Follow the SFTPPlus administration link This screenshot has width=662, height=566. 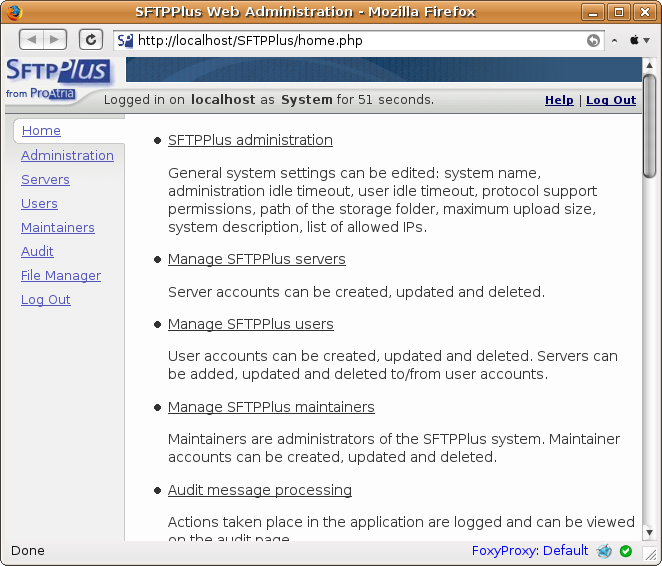pos(250,140)
